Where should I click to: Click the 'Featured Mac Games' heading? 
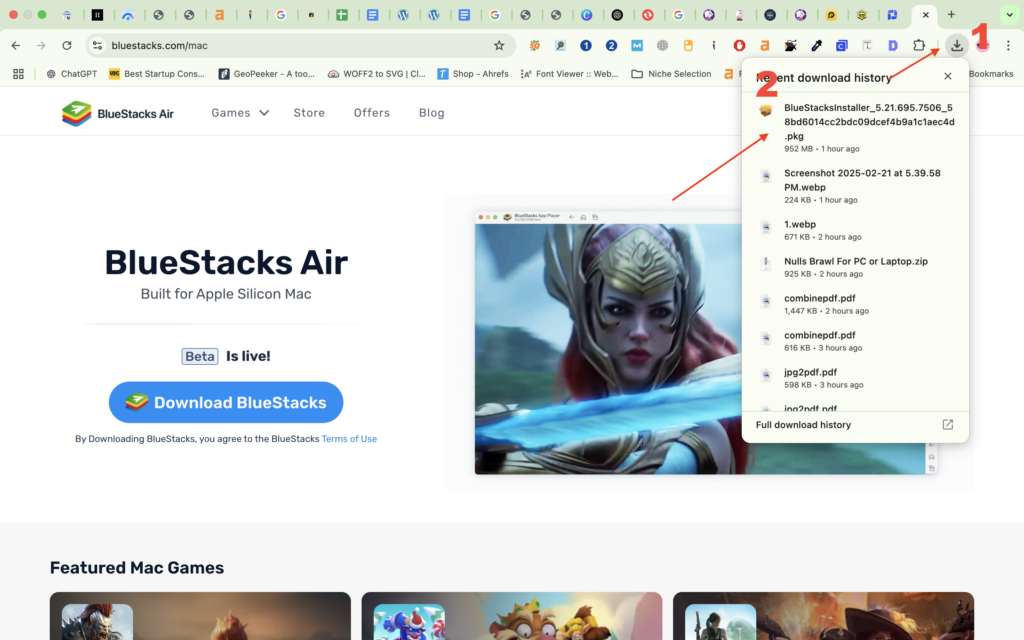[x=136, y=568]
